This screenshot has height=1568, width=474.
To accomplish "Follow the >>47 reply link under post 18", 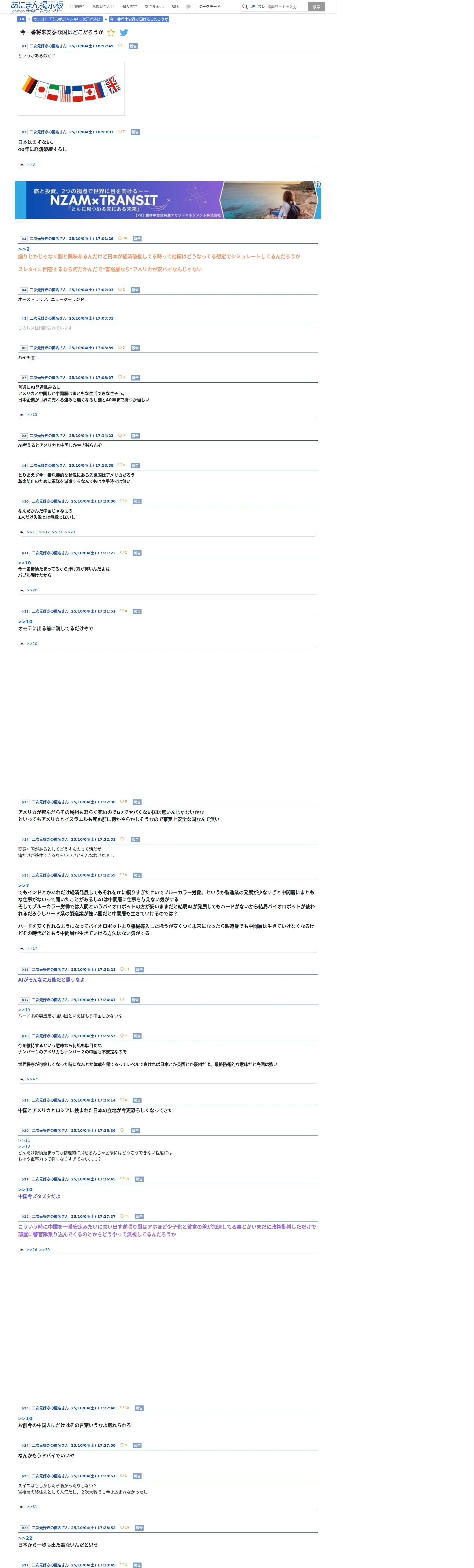I will 32,1079.
